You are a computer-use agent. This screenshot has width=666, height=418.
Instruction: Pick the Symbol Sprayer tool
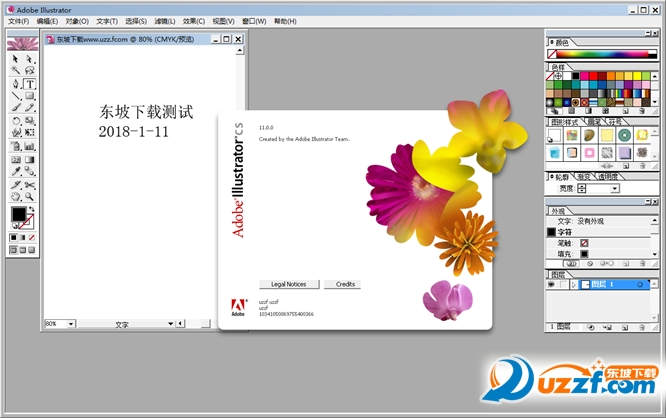[16, 146]
